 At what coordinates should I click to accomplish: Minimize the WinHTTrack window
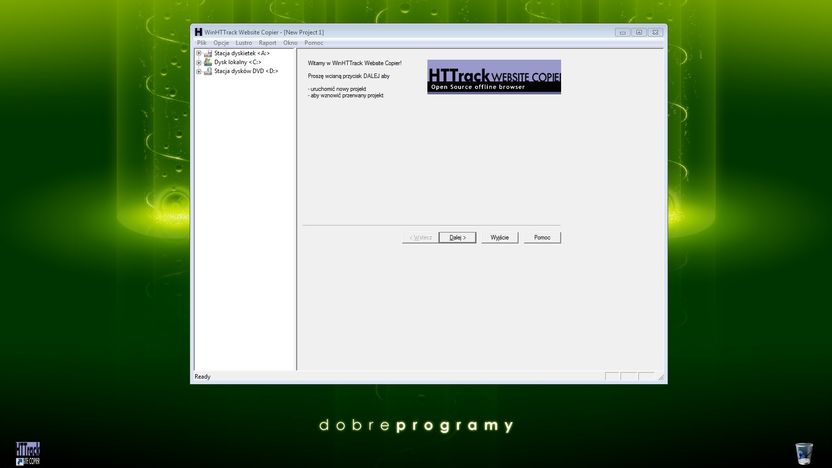623,32
